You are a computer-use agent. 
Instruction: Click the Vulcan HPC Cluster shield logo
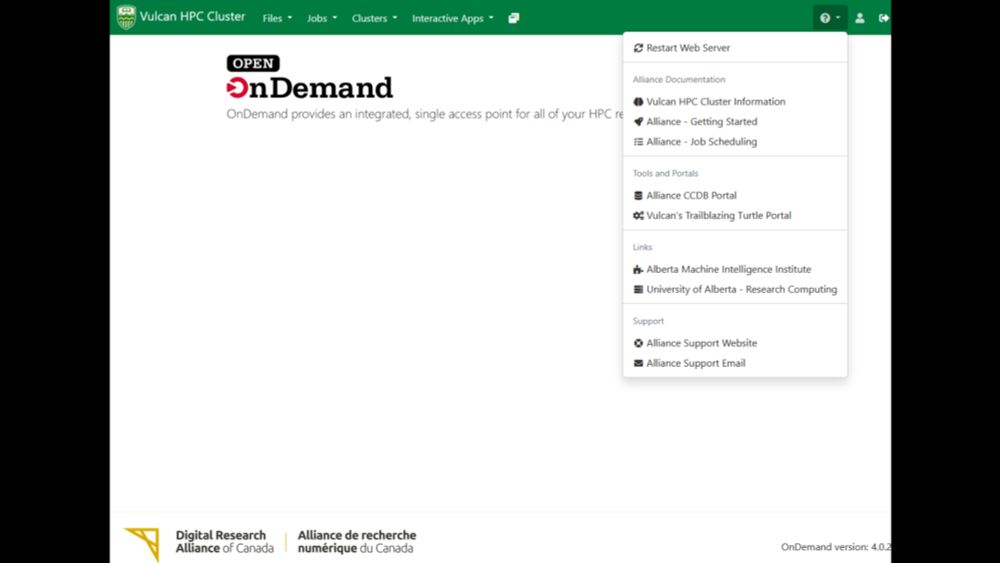[126, 17]
